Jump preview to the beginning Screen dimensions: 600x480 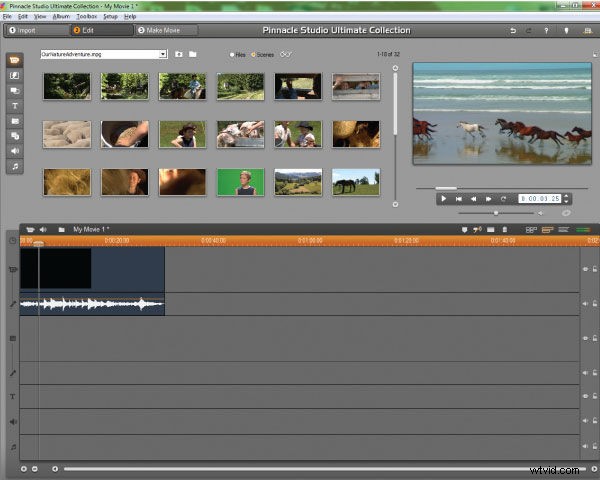point(458,199)
